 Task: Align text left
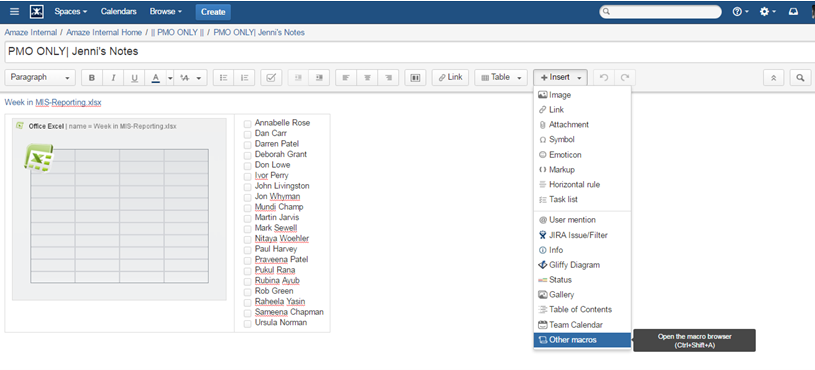pos(346,78)
